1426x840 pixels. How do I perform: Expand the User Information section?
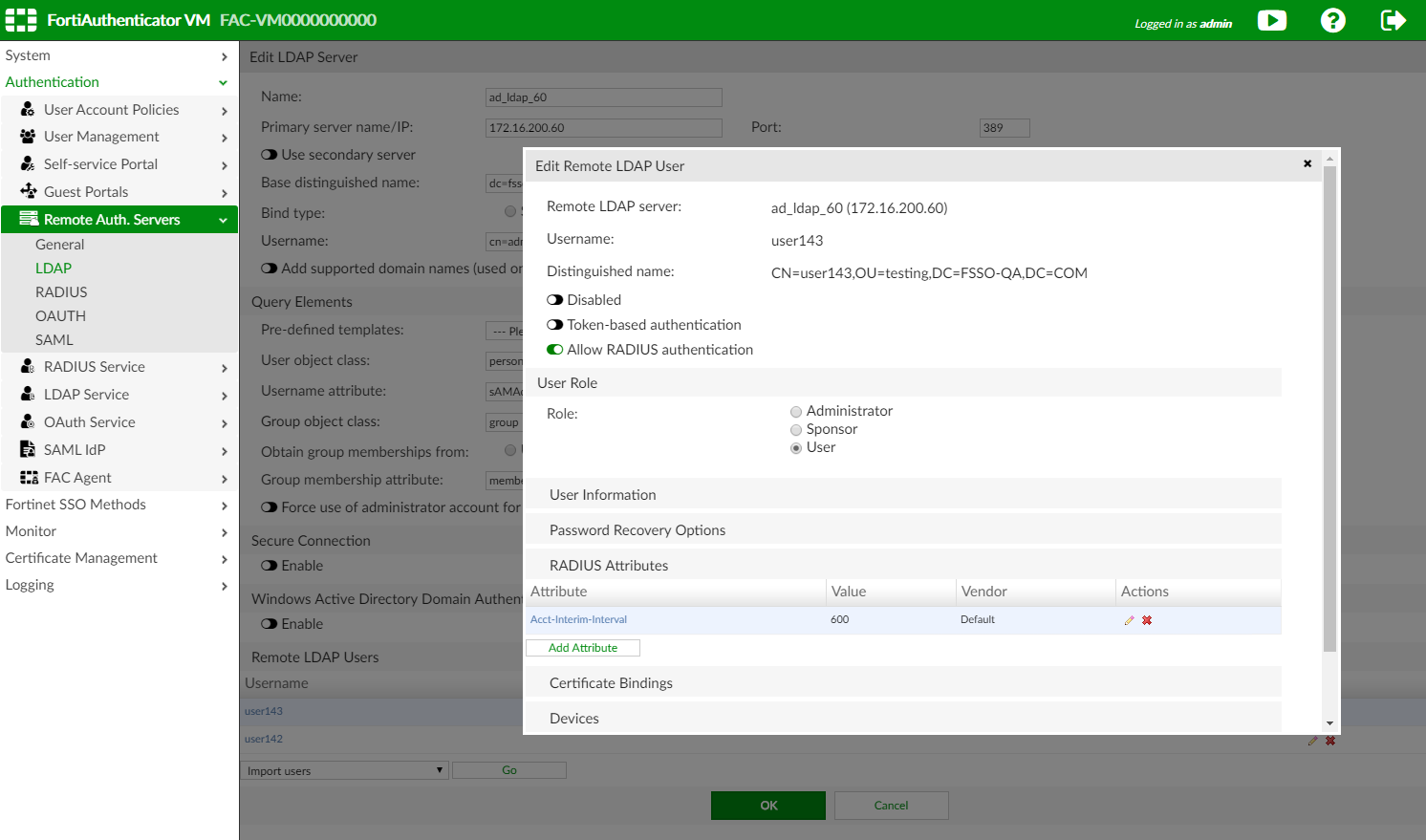click(603, 495)
